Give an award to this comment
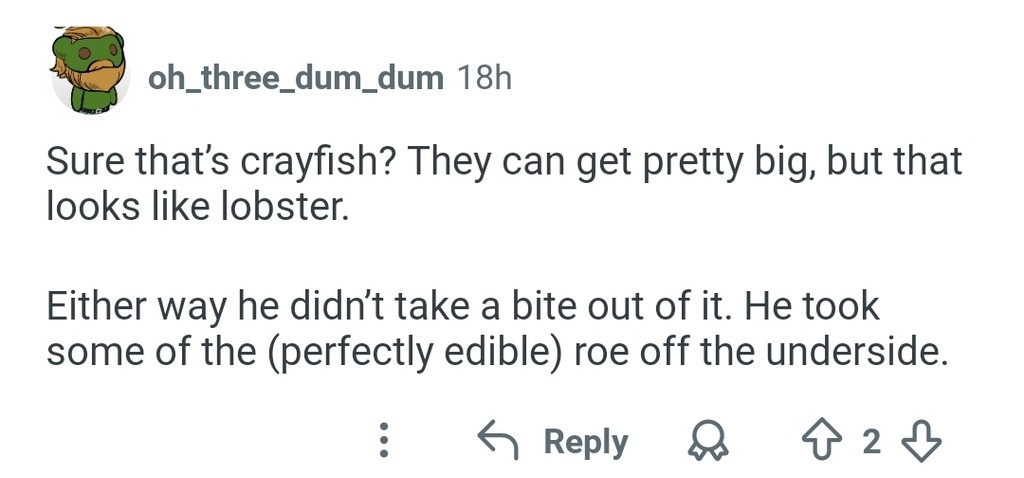Screen dimensions: 1024x478 coord(710,441)
